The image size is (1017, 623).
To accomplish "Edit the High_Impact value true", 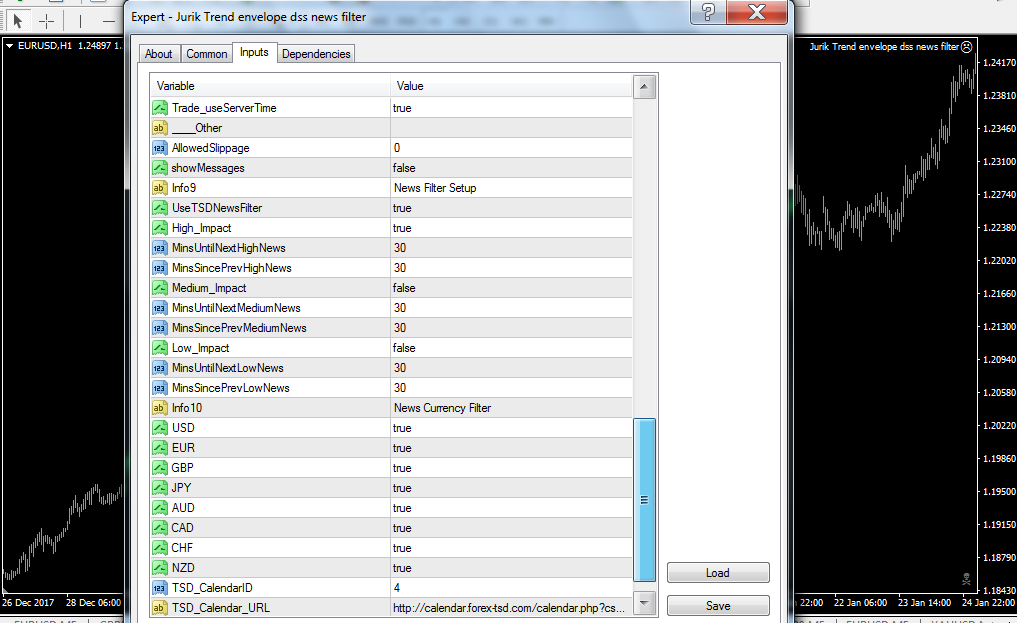I will (x=511, y=228).
